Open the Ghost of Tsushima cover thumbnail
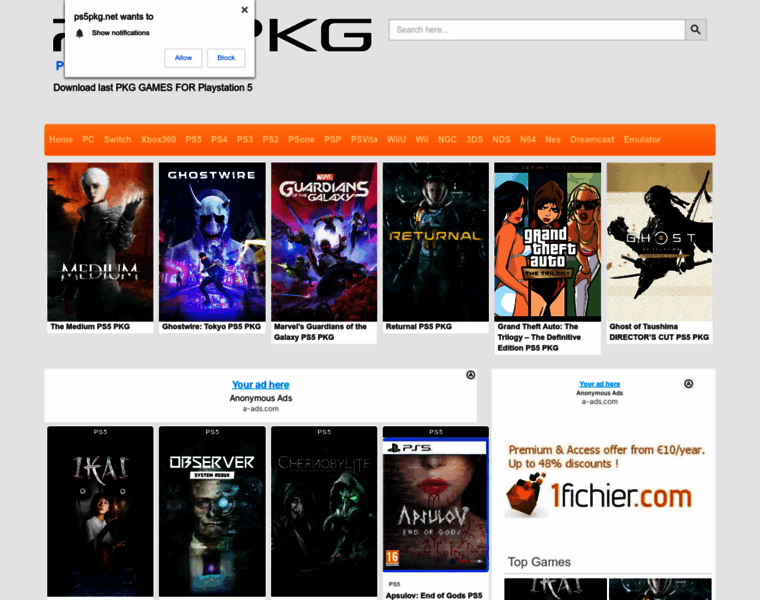This screenshot has width=760, height=600. [x=660, y=242]
